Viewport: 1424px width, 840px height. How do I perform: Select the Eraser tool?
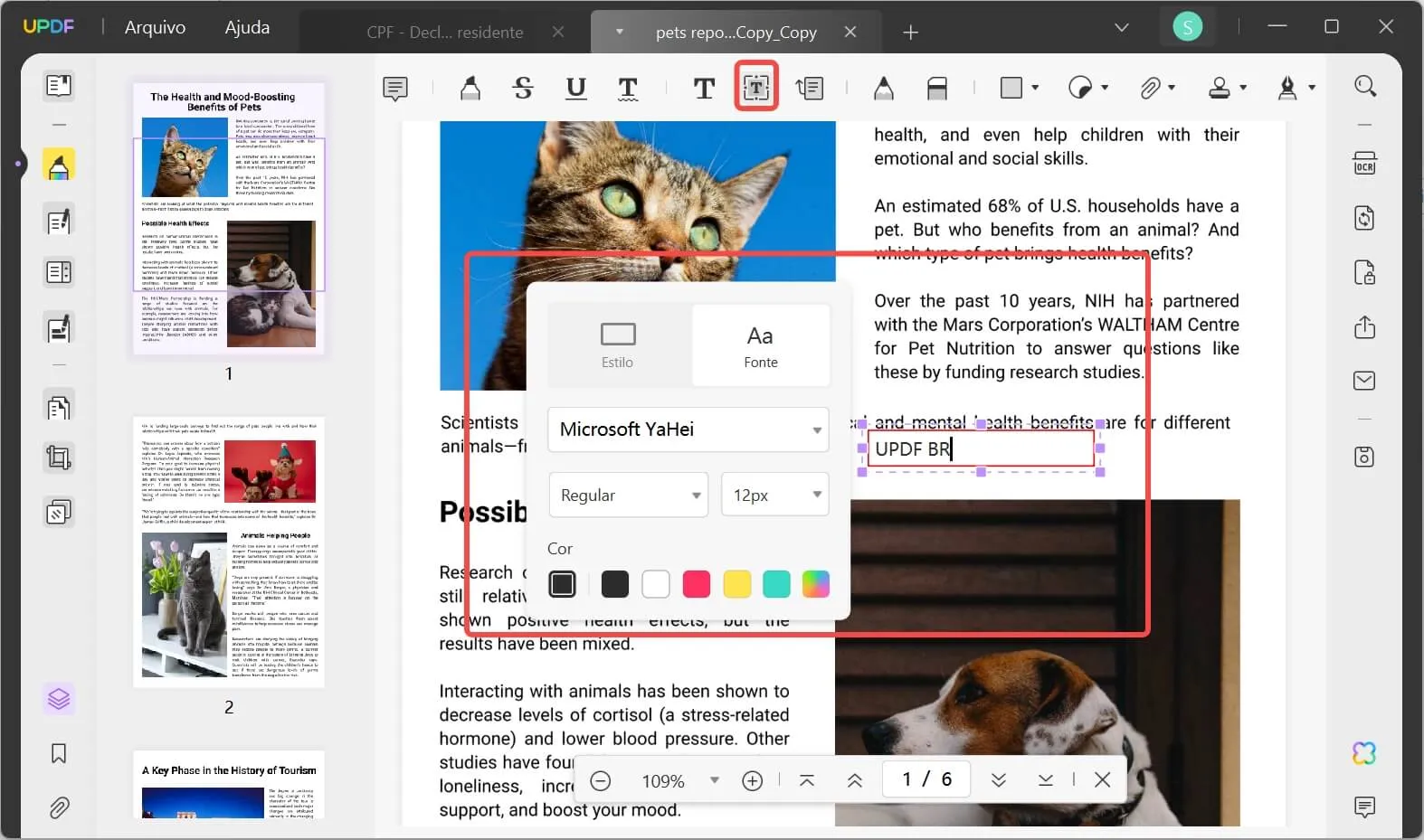coord(937,88)
